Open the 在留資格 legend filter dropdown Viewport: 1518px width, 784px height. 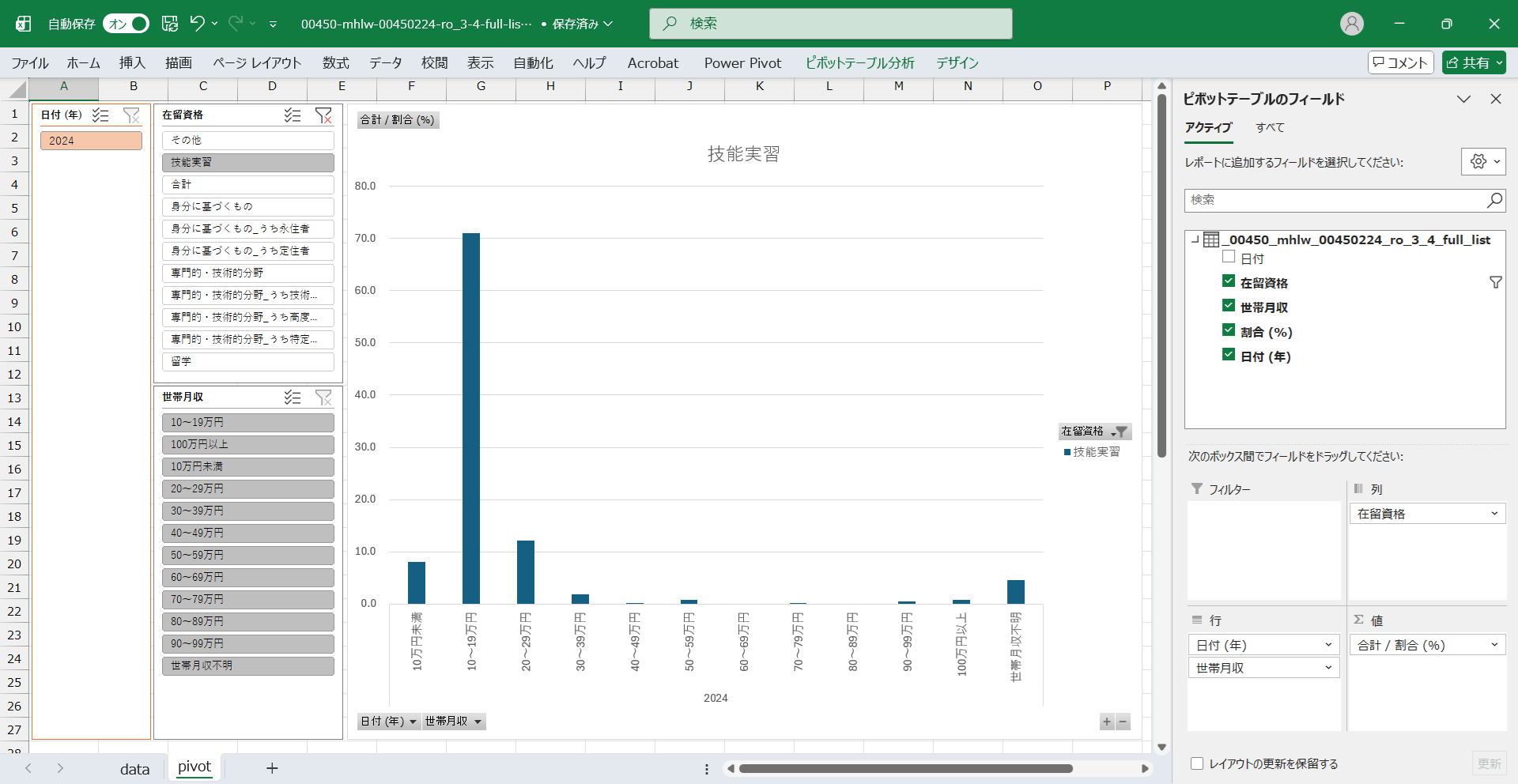pos(1120,432)
